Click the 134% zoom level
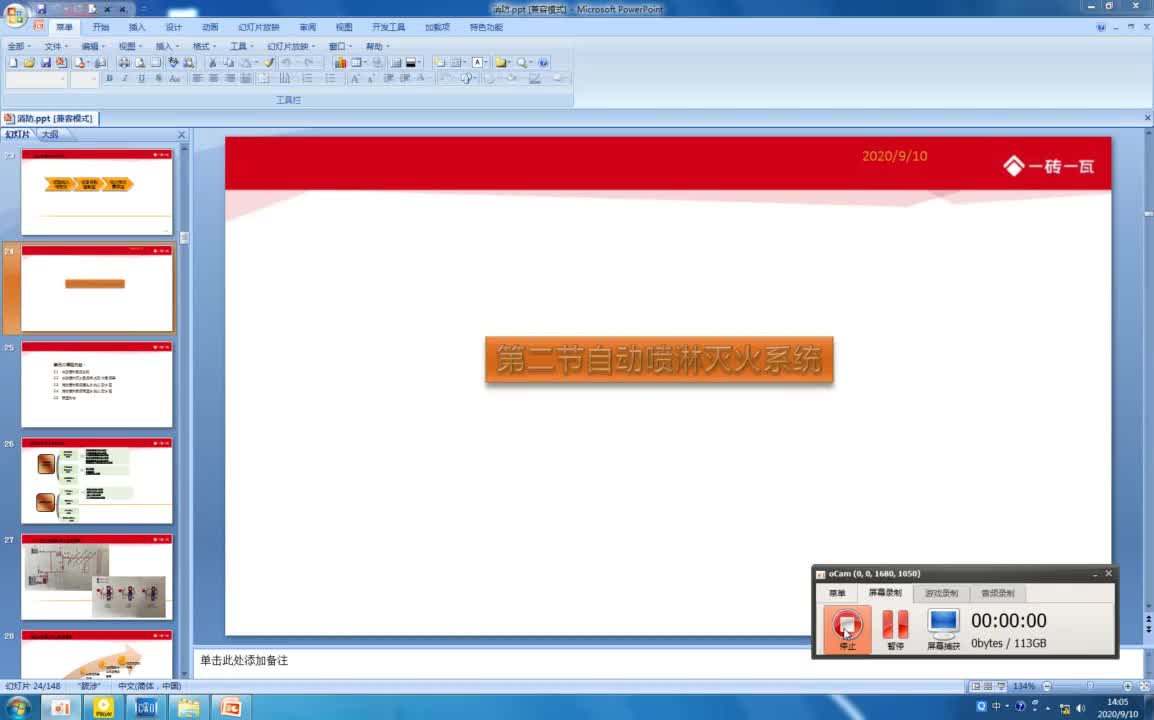Screen dimensions: 1154x720 1024,686
